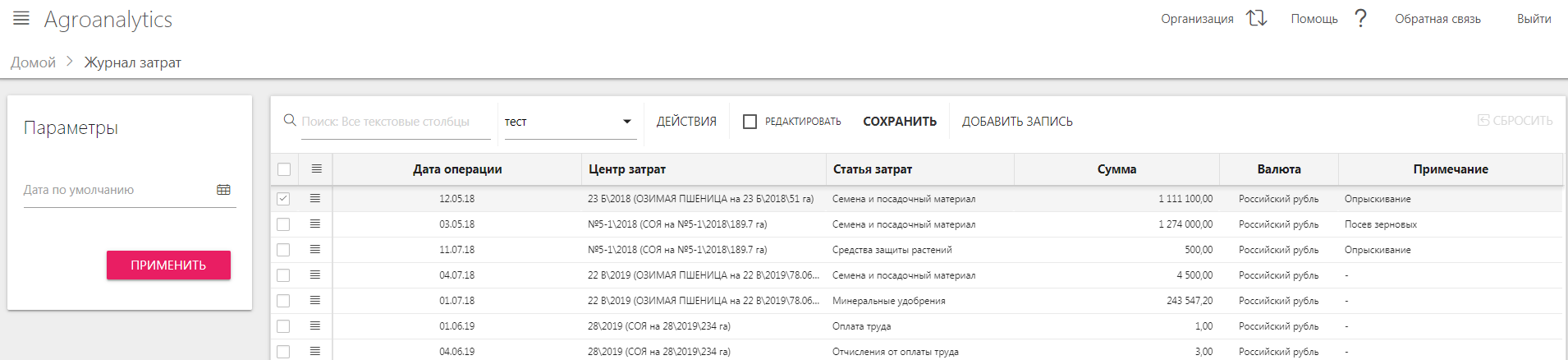The image size is (1568, 360).
Task: Select the 1 274 000,00 sum cell
Action: click(x=1116, y=224)
